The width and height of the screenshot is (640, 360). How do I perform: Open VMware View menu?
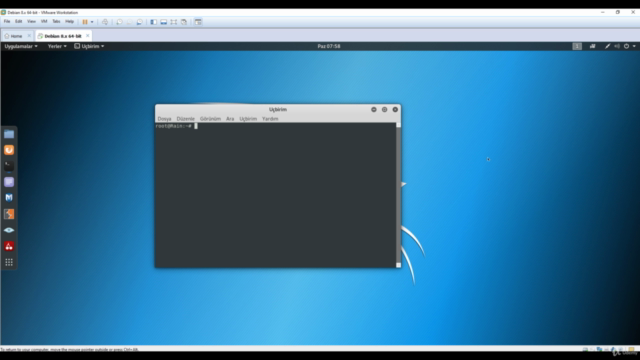(x=31, y=22)
